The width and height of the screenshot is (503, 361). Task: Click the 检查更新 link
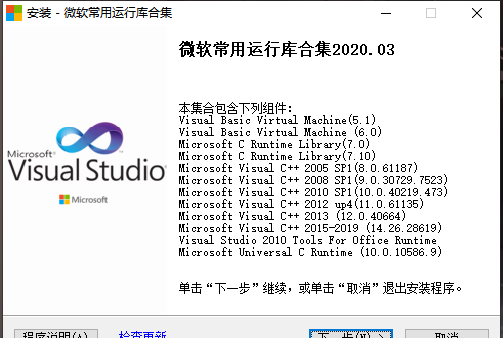pos(143,334)
